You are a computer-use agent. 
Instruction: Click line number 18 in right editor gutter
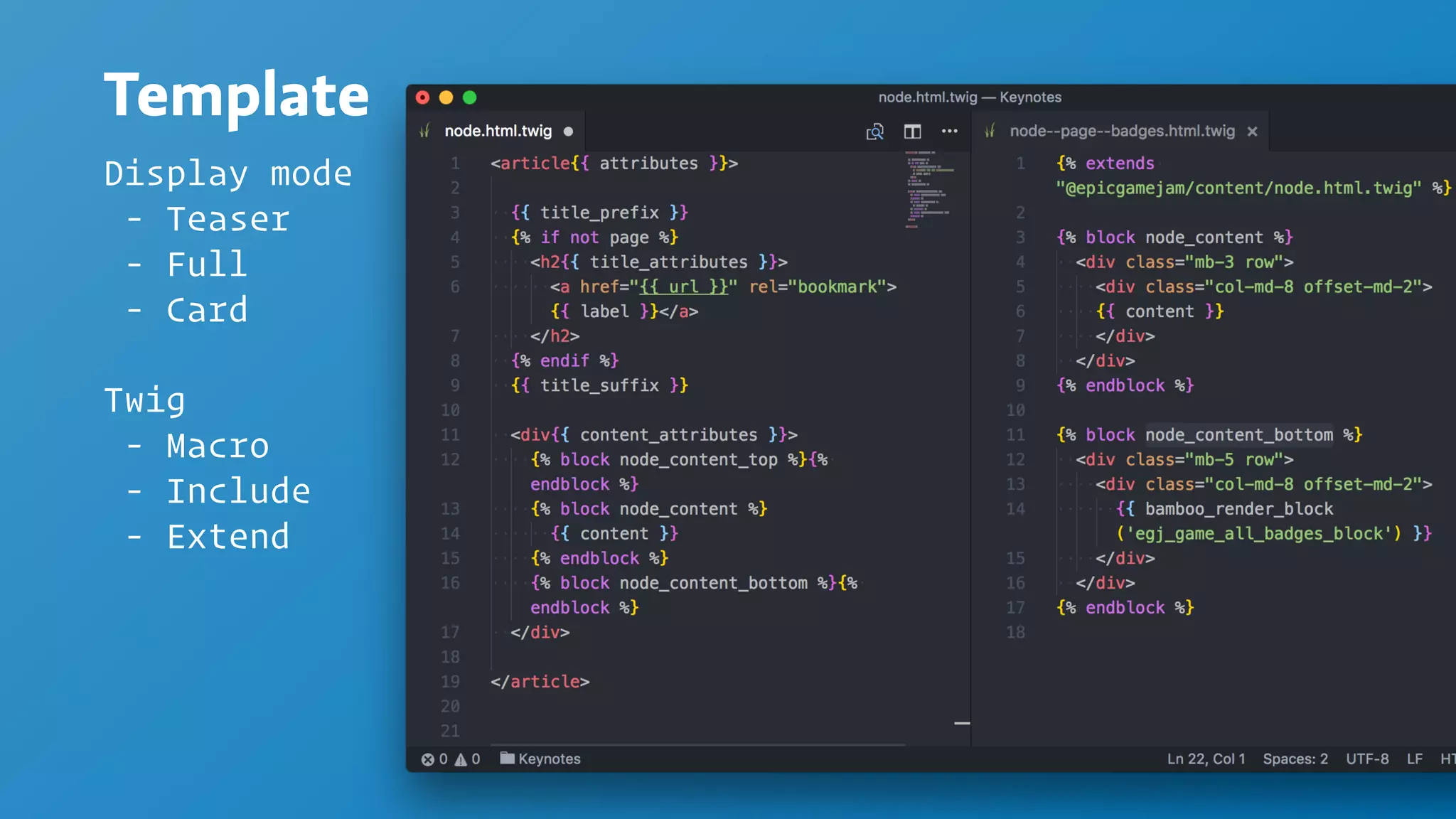(1015, 632)
